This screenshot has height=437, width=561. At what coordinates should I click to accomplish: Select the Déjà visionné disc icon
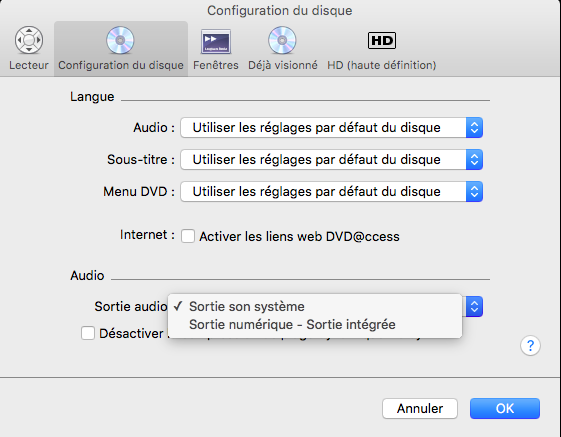282,40
